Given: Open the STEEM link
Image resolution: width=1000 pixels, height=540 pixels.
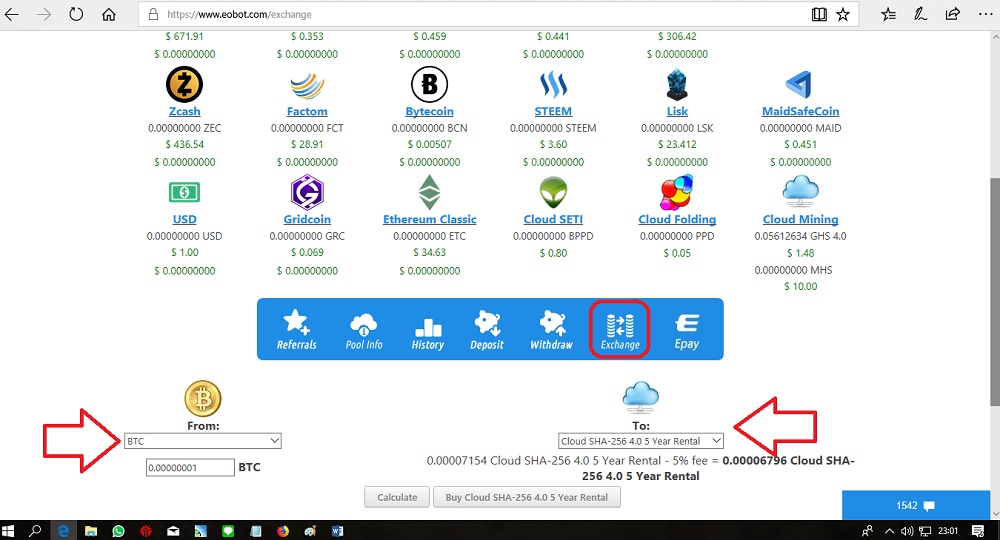Looking at the screenshot, I should click(x=553, y=111).
